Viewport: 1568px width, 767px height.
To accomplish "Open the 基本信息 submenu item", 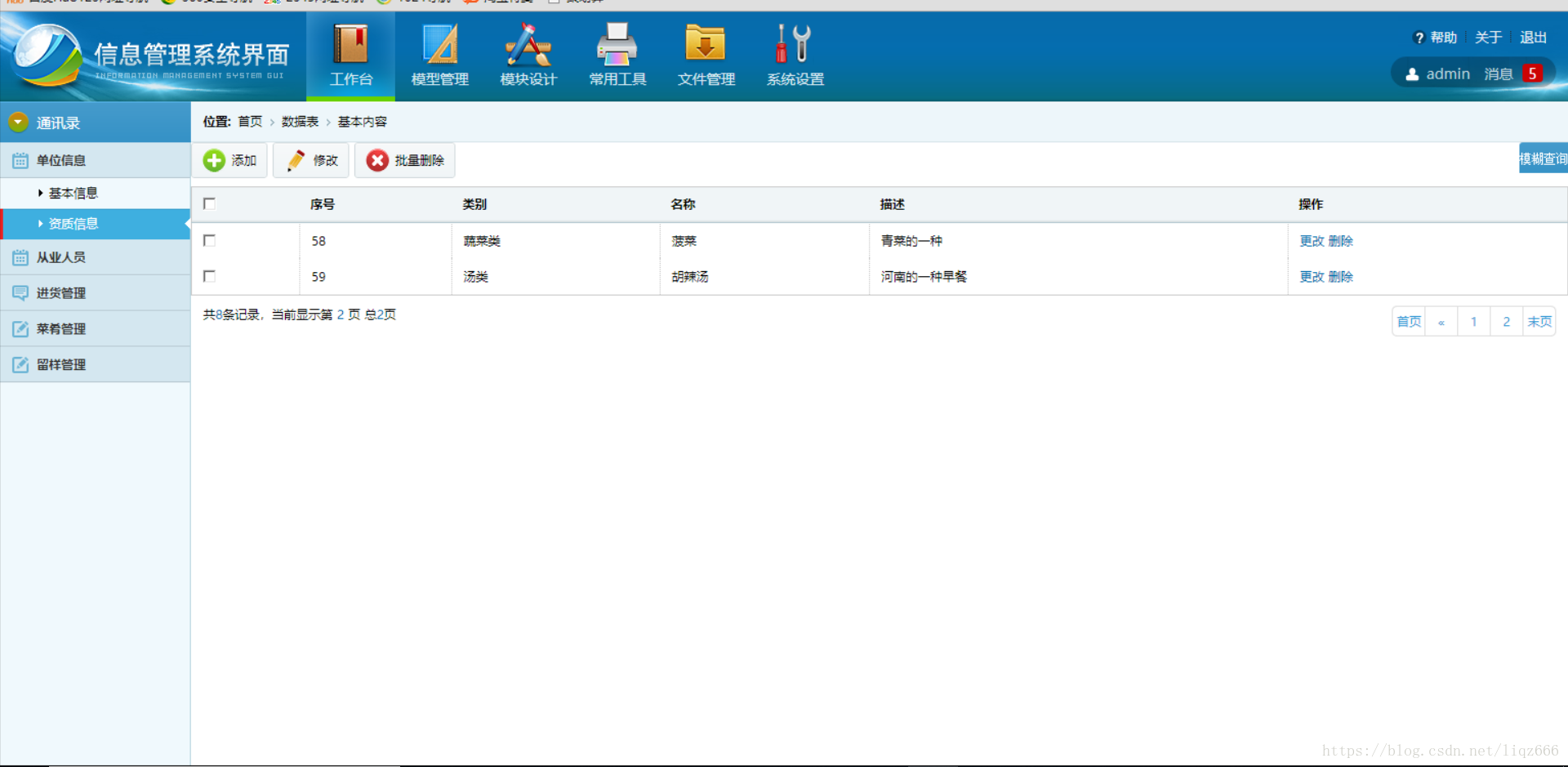I will coord(95,193).
